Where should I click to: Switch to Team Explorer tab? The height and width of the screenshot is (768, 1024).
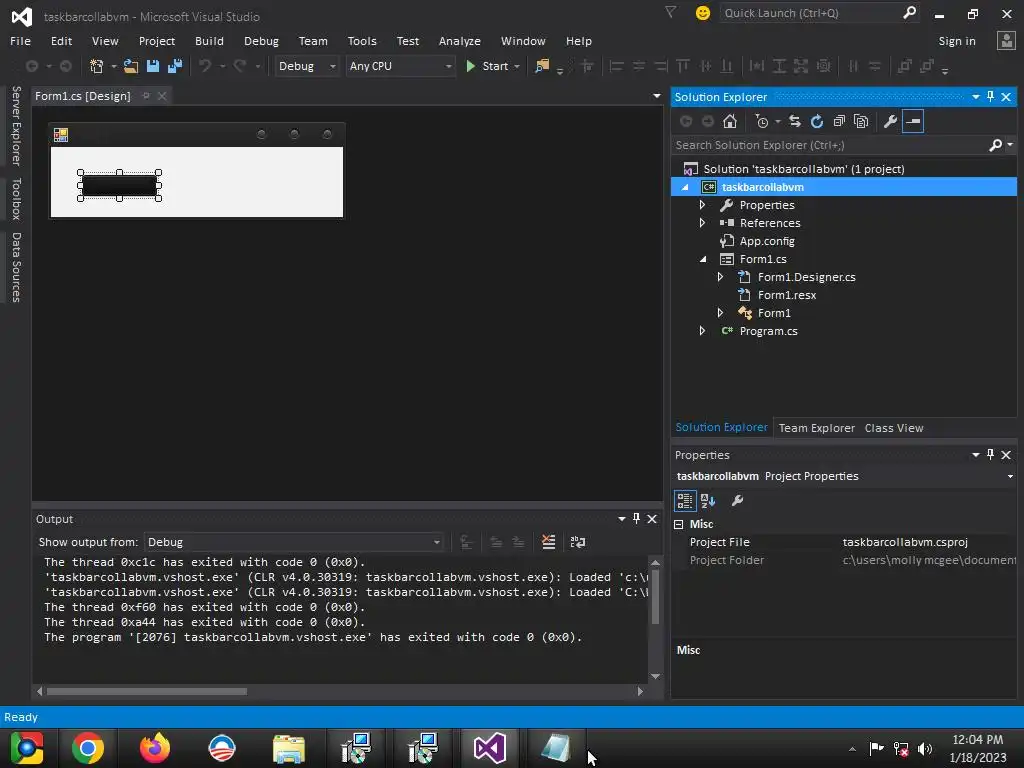tap(816, 428)
